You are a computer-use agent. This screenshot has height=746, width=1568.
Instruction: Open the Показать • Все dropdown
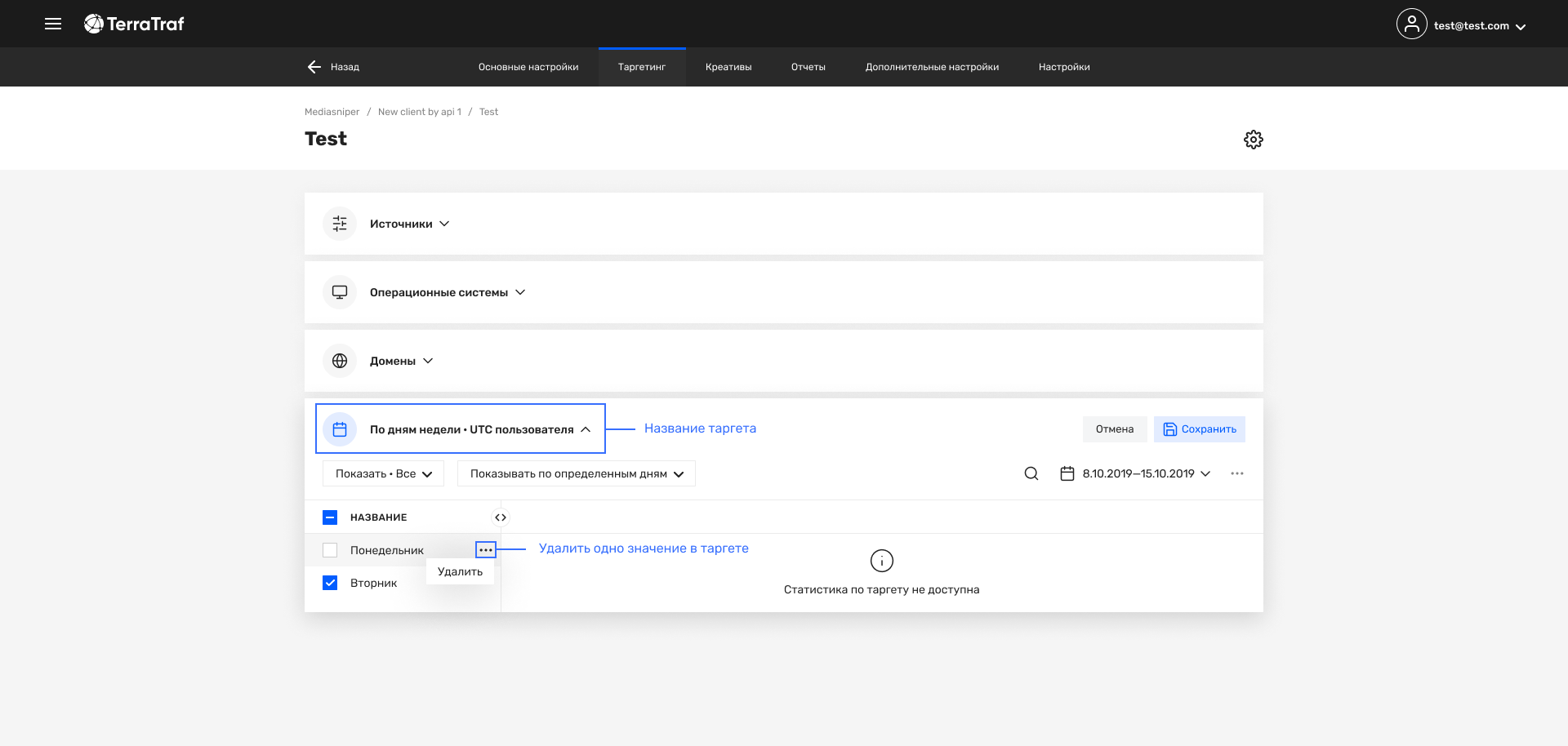pyautogui.click(x=383, y=473)
